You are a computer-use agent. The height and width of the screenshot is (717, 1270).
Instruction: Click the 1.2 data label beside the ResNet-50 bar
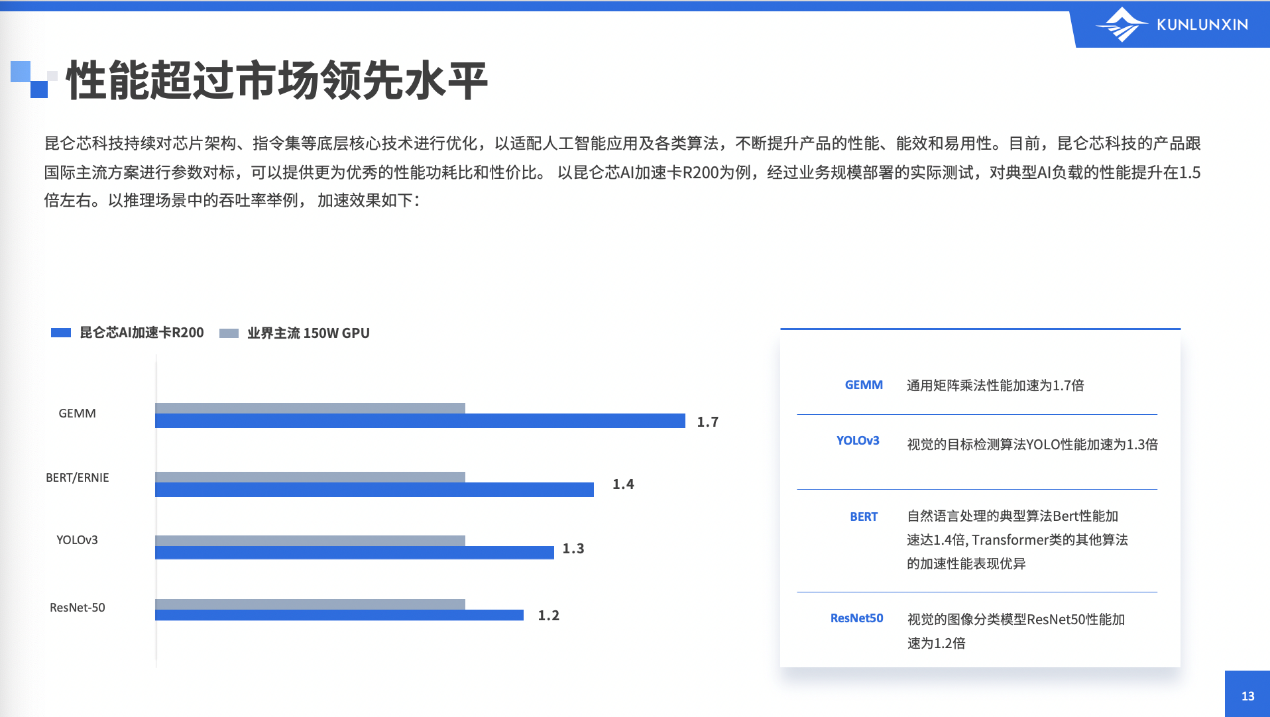[x=549, y=615]
